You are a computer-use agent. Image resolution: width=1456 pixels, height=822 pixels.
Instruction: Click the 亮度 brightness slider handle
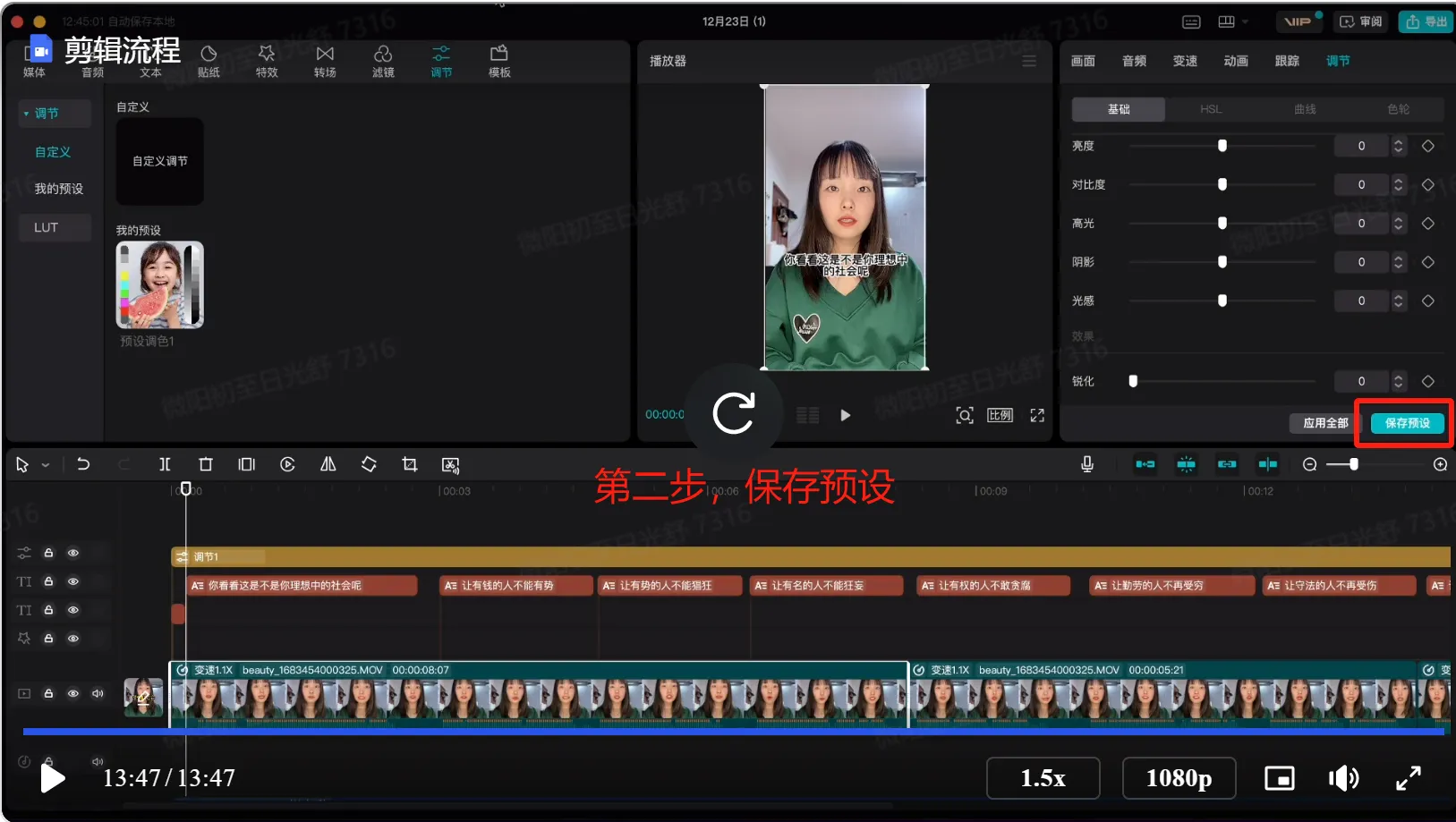click(x=1222, y=146)
